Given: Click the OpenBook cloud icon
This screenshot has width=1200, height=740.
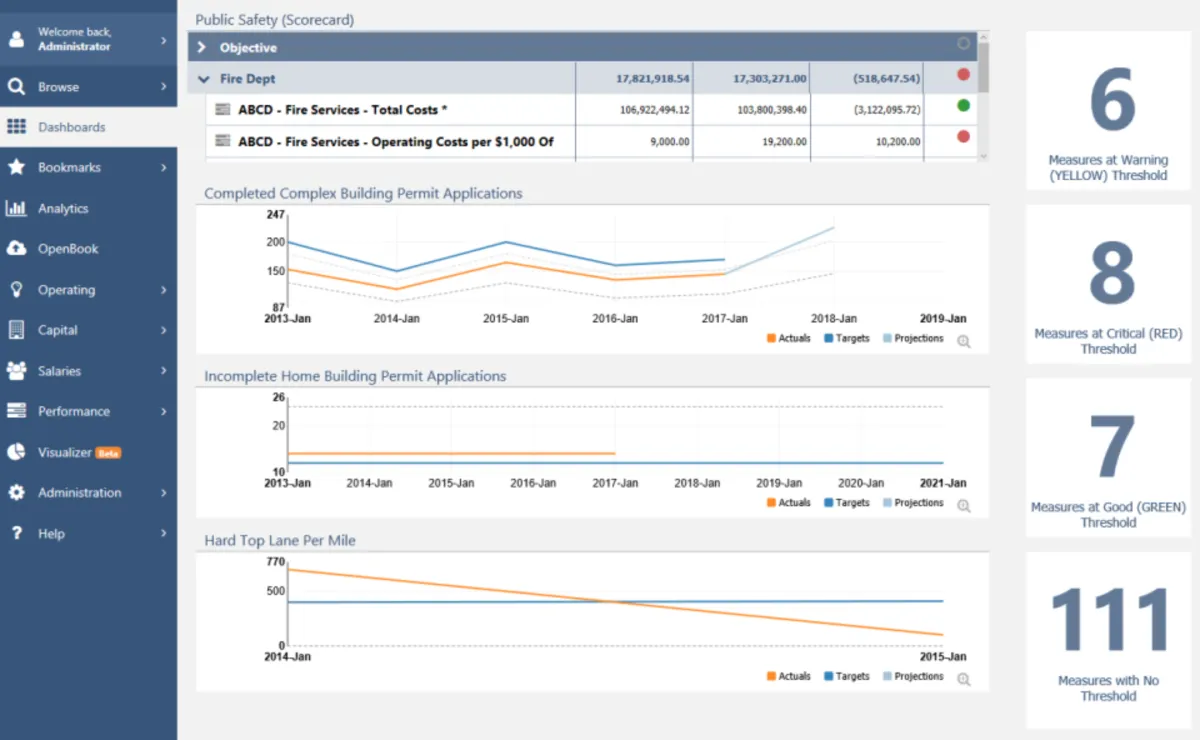Looking at the screenshot, I should (x=16, y=249).
